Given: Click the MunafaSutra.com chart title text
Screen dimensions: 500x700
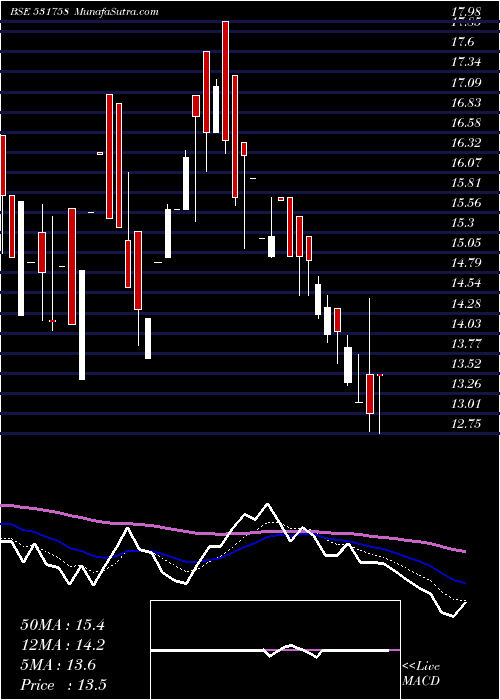Looking at the screenshot, I should (x=117, y=12).
